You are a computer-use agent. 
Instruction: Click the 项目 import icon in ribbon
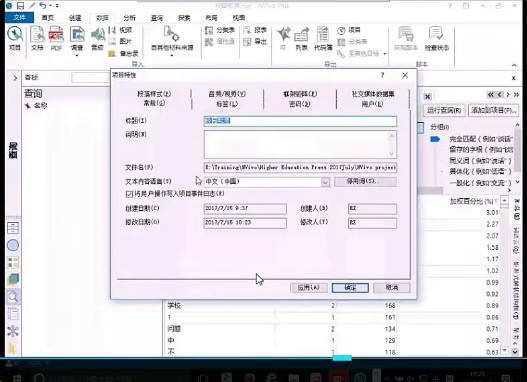tap(14, 39)
